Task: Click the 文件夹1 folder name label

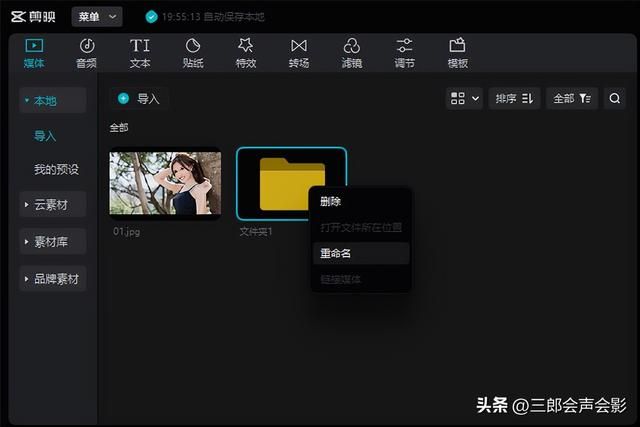Action: point(256,232)
